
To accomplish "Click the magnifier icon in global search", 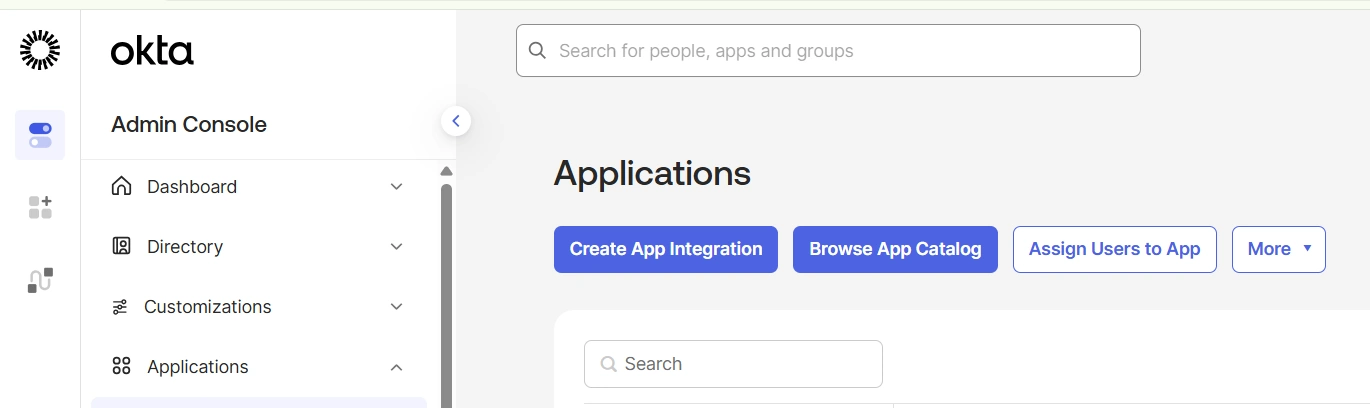I will pyautogui.click(x=537, y=50).
